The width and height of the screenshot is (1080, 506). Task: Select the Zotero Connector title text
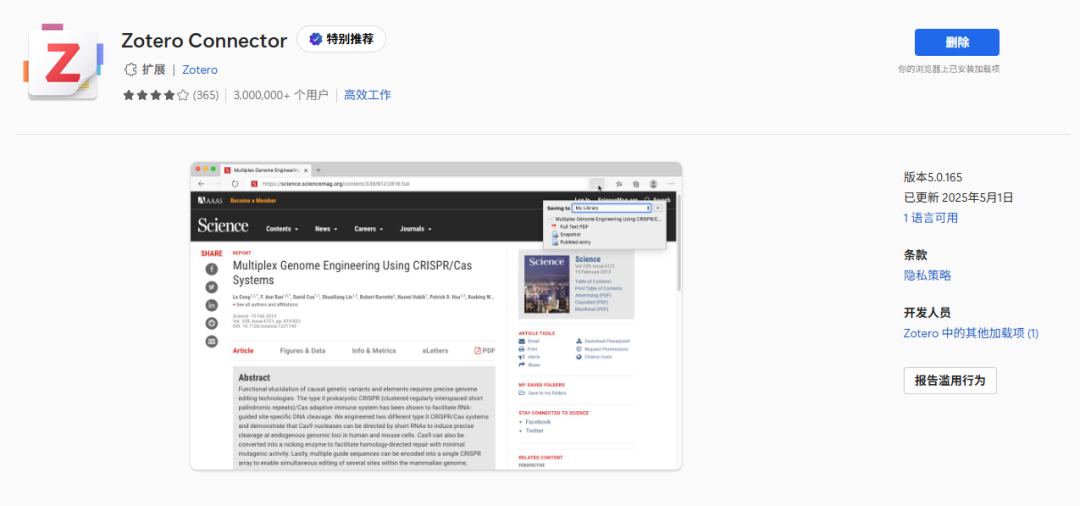(204, 41)
